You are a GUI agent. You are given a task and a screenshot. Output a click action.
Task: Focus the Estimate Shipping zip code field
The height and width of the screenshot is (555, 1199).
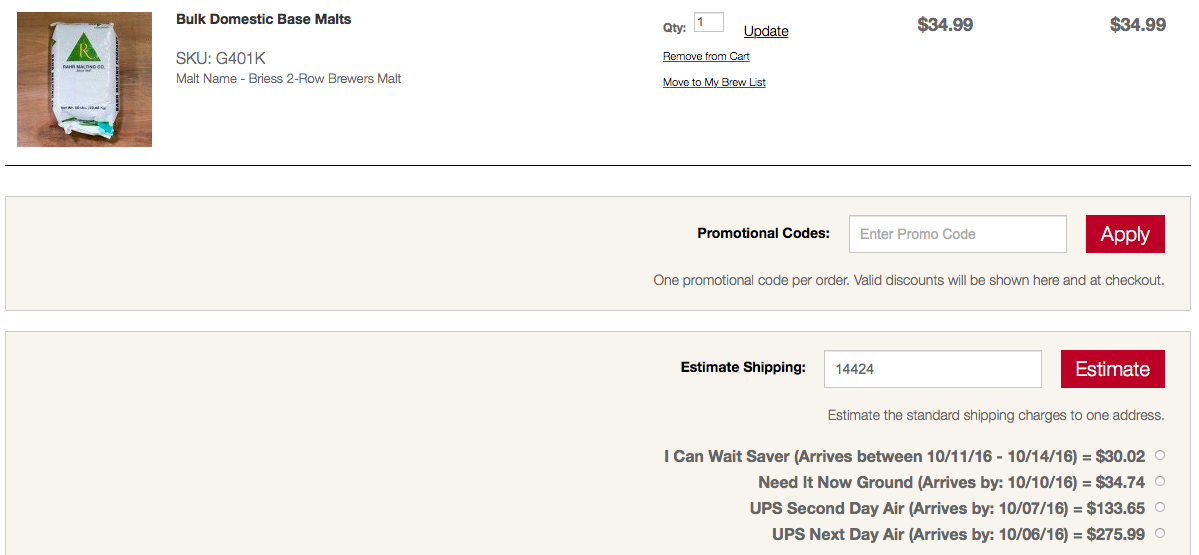click(x=932, y=368)
